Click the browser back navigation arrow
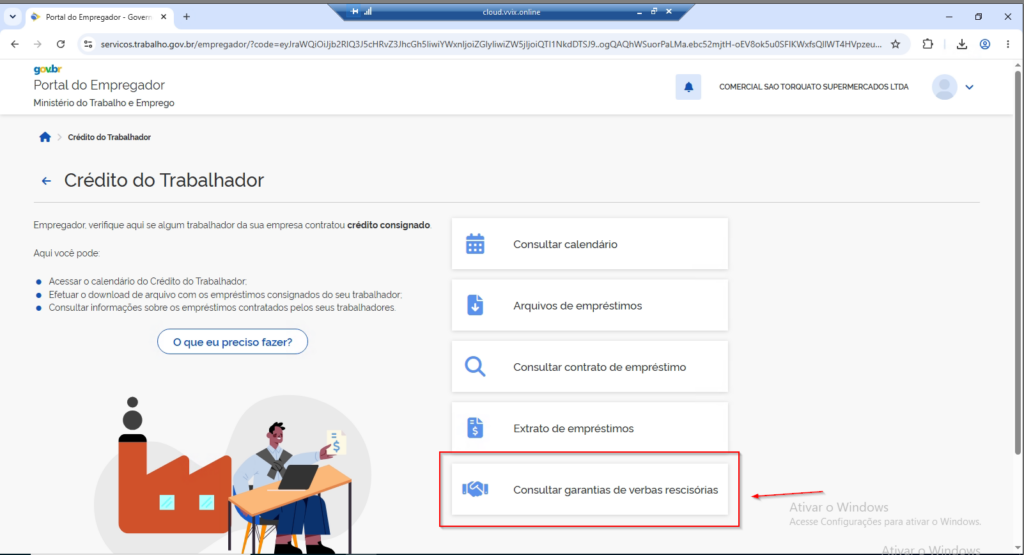Screen dimensions: 1024x555 (14, 44)
